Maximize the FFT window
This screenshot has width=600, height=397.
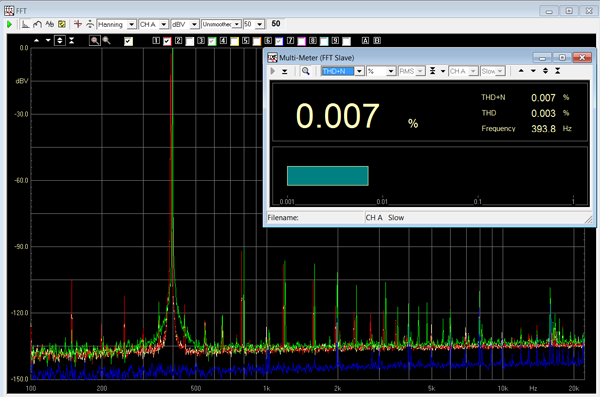(x=569, y=11)
